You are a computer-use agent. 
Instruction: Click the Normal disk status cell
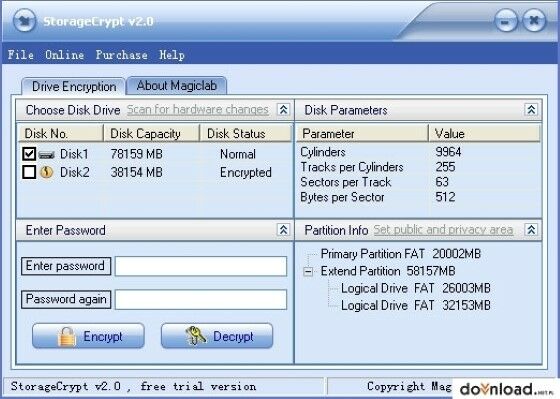click(238, 154)
